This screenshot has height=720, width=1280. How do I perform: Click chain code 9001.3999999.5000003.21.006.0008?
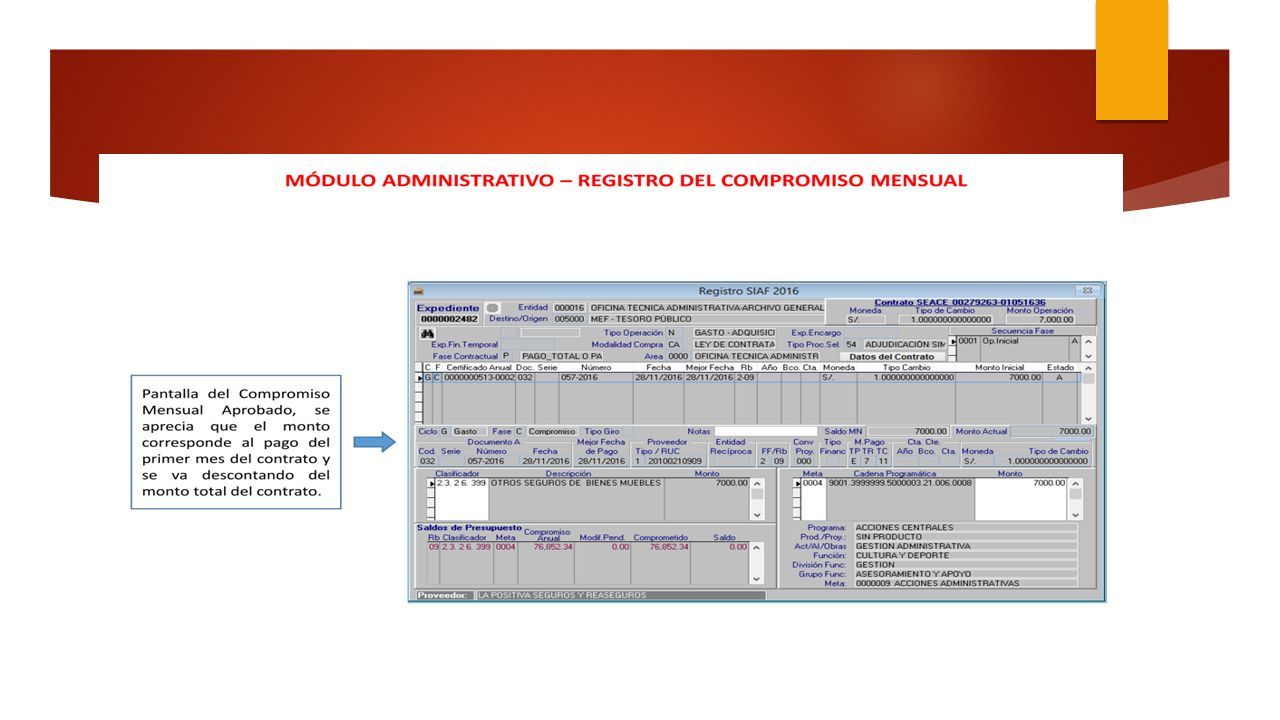(x=900, y=483)
